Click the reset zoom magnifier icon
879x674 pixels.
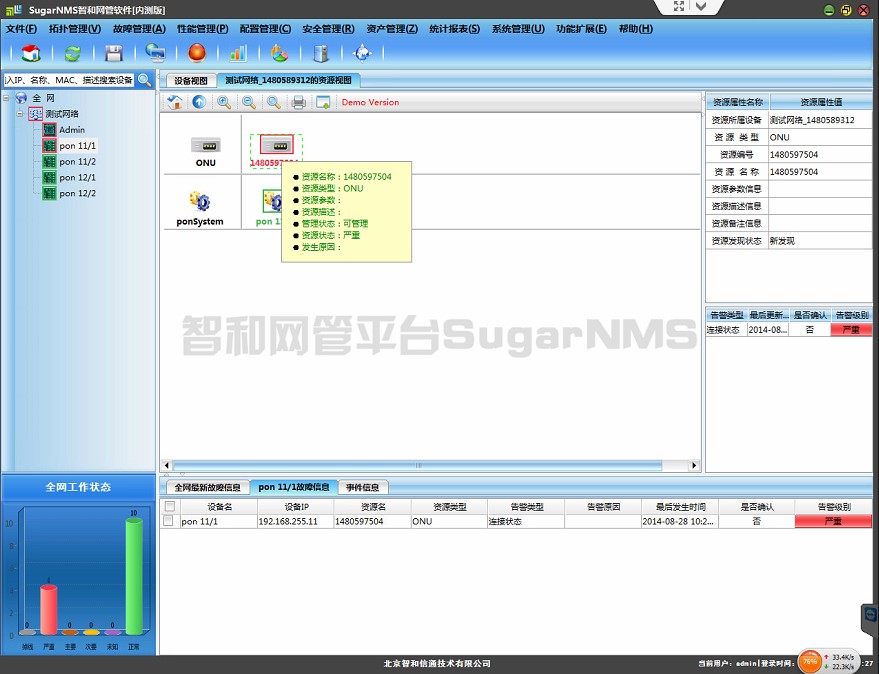click(x=274, y=102)
